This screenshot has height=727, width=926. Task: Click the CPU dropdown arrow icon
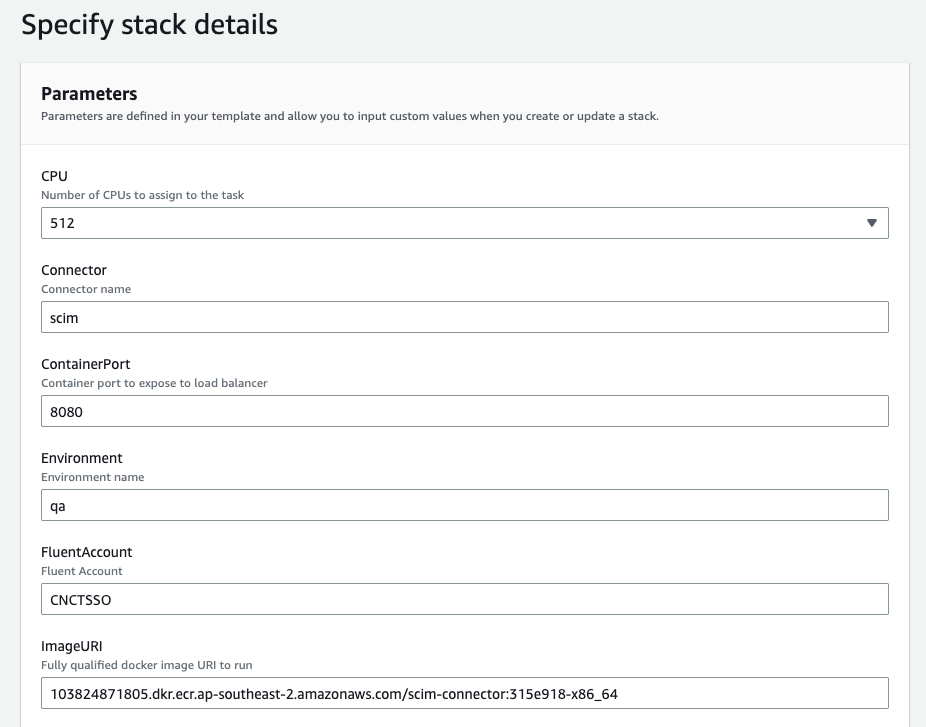[x=871, y=223]
